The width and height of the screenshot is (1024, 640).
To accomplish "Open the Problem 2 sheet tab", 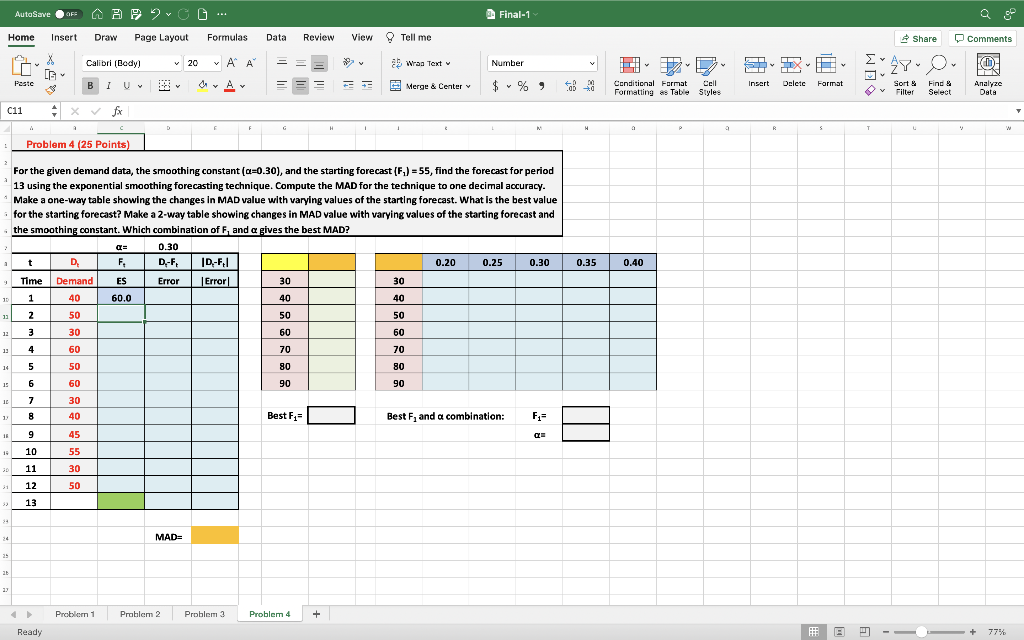I will pyautogui.click(x=139, y=614).
